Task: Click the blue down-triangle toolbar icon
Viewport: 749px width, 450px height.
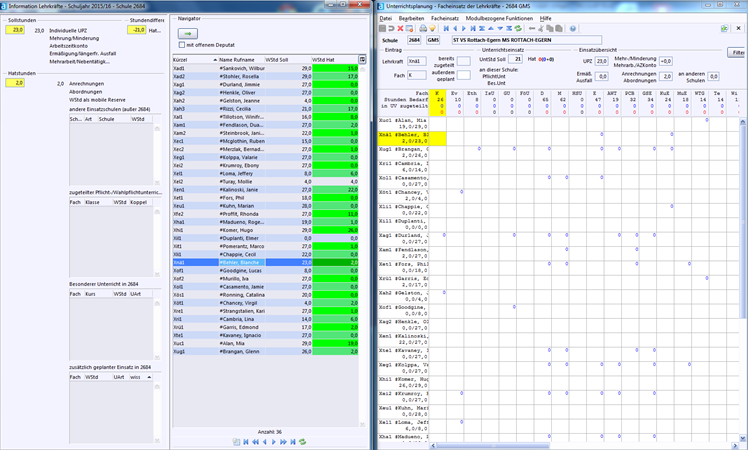Action: point(500,29)
